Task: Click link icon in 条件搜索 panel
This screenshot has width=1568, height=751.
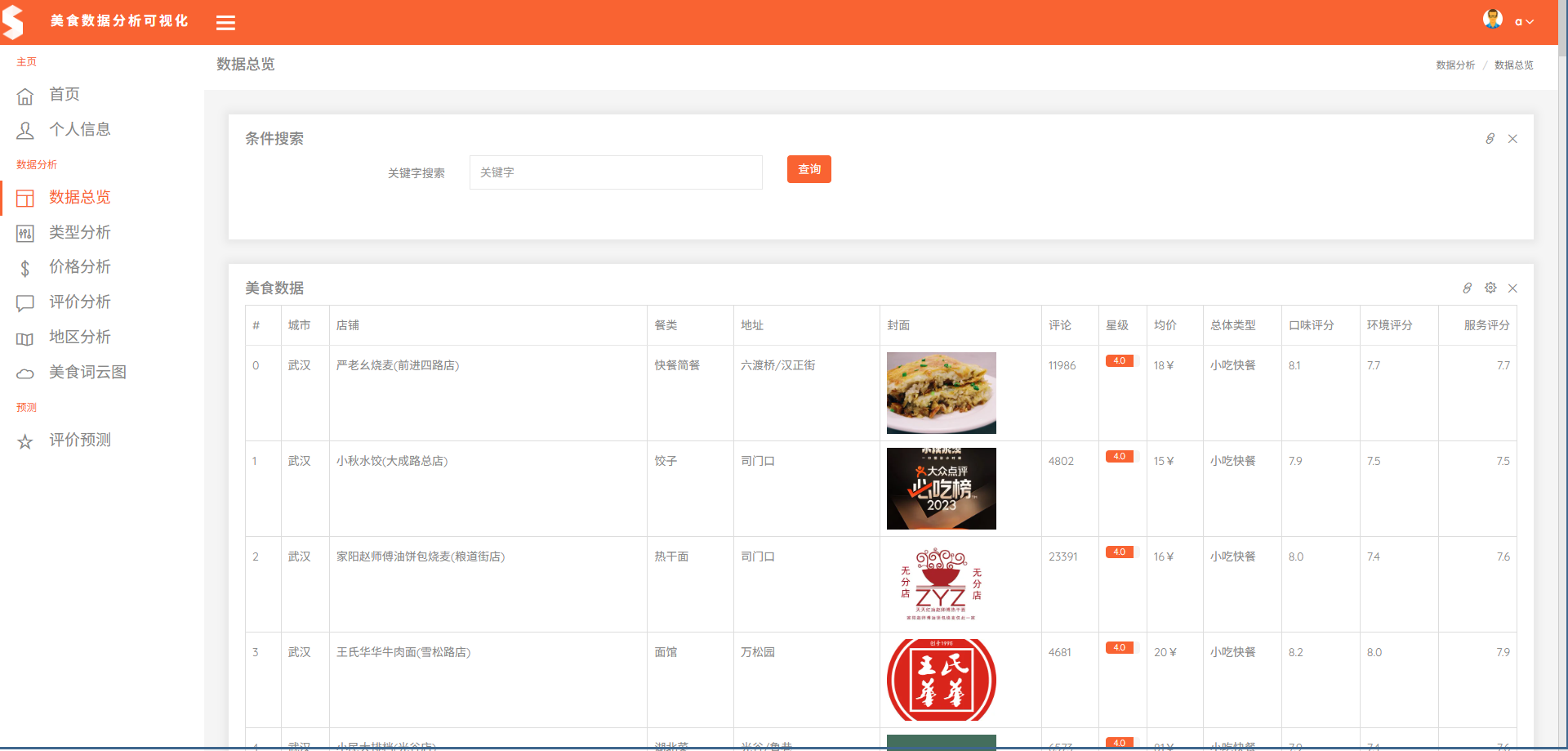Action: coord(1490,139)
